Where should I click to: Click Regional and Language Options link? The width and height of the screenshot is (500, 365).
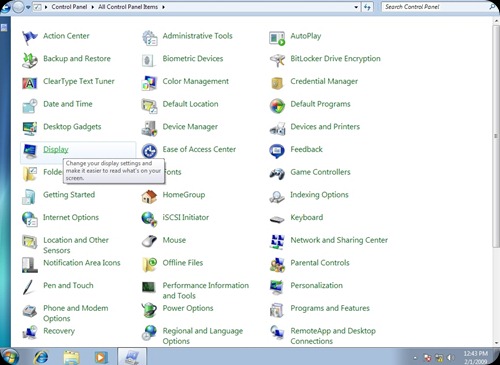[203, 336]
